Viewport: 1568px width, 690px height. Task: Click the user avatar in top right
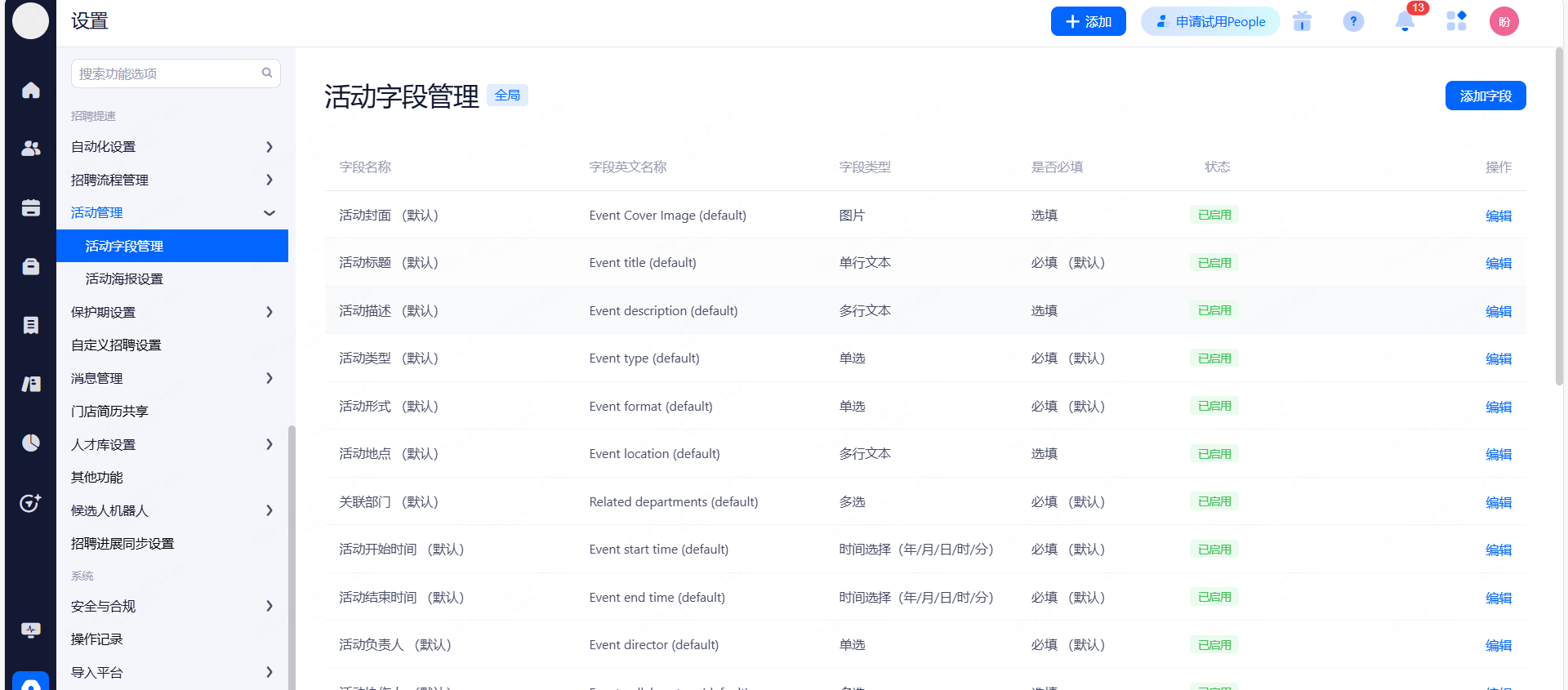(x=1503, y=22)
